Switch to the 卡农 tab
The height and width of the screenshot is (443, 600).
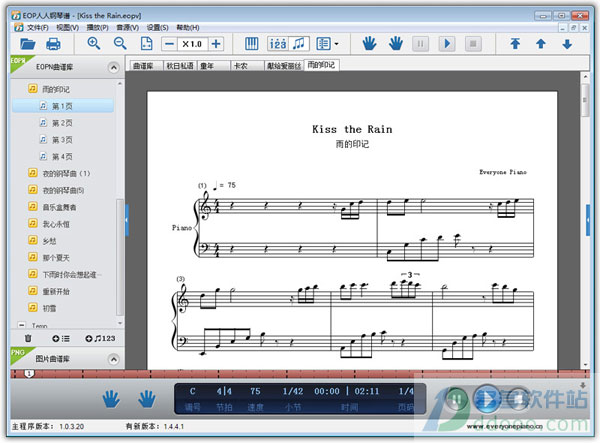point(247,66)
